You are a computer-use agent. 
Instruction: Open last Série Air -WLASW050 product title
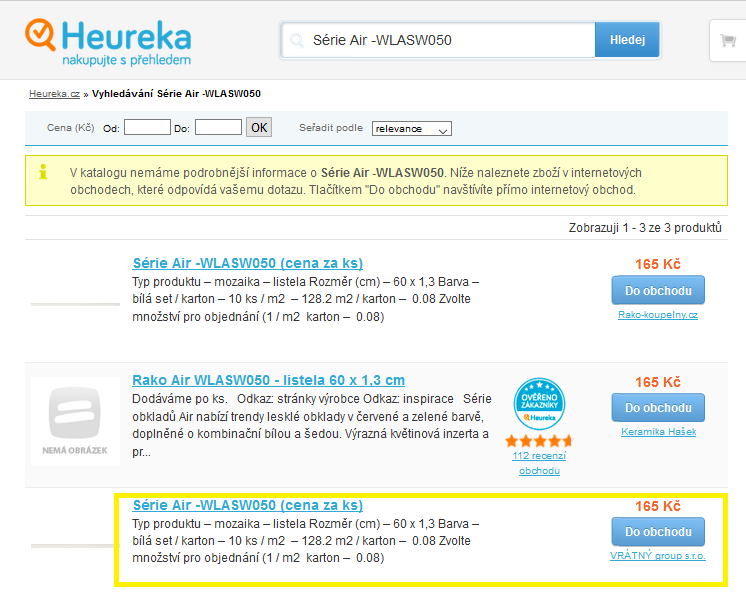[x=248, y=505]
